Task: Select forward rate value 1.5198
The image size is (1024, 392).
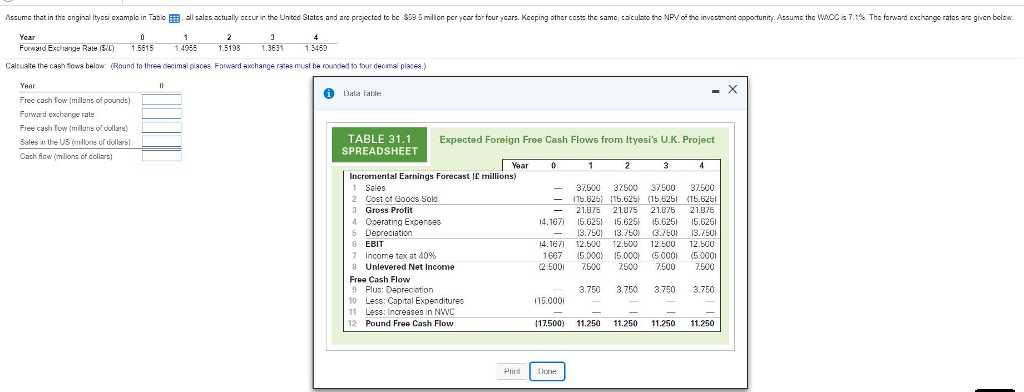Action: point(229,48)
